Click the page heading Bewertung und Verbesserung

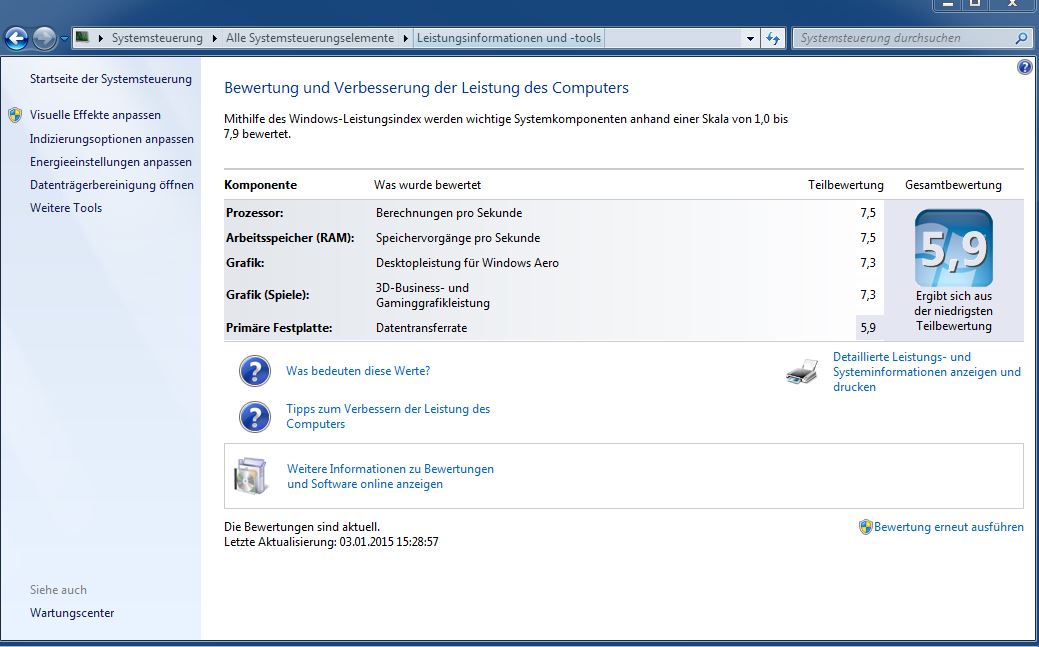[426, 88]
